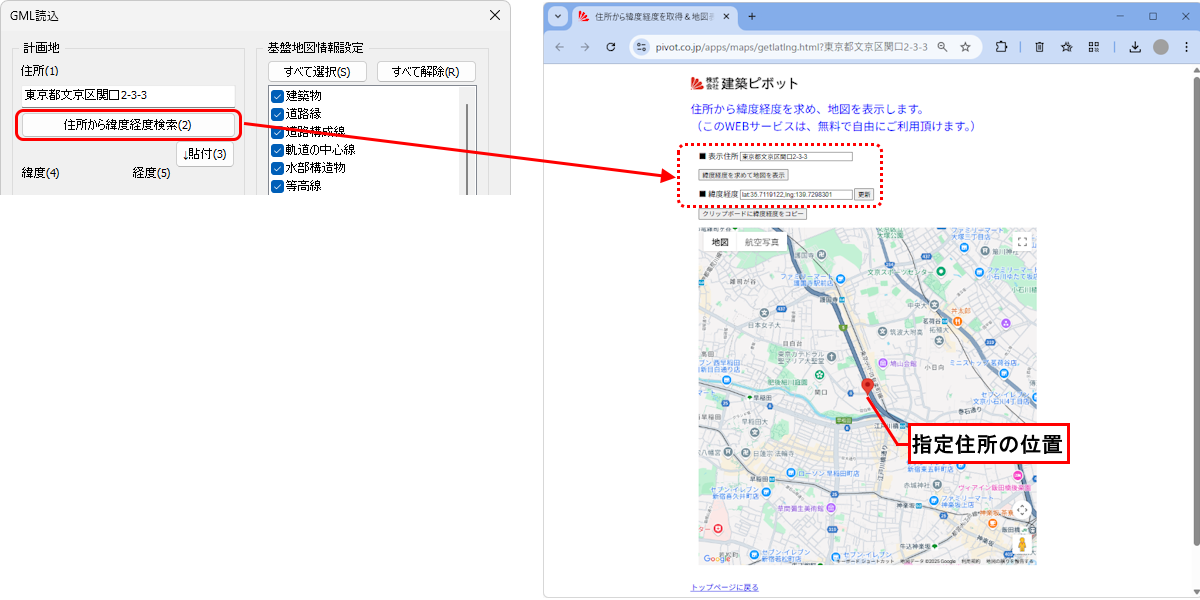Toggle the 軌道の中心線 checkbox

tap(278, 150)
